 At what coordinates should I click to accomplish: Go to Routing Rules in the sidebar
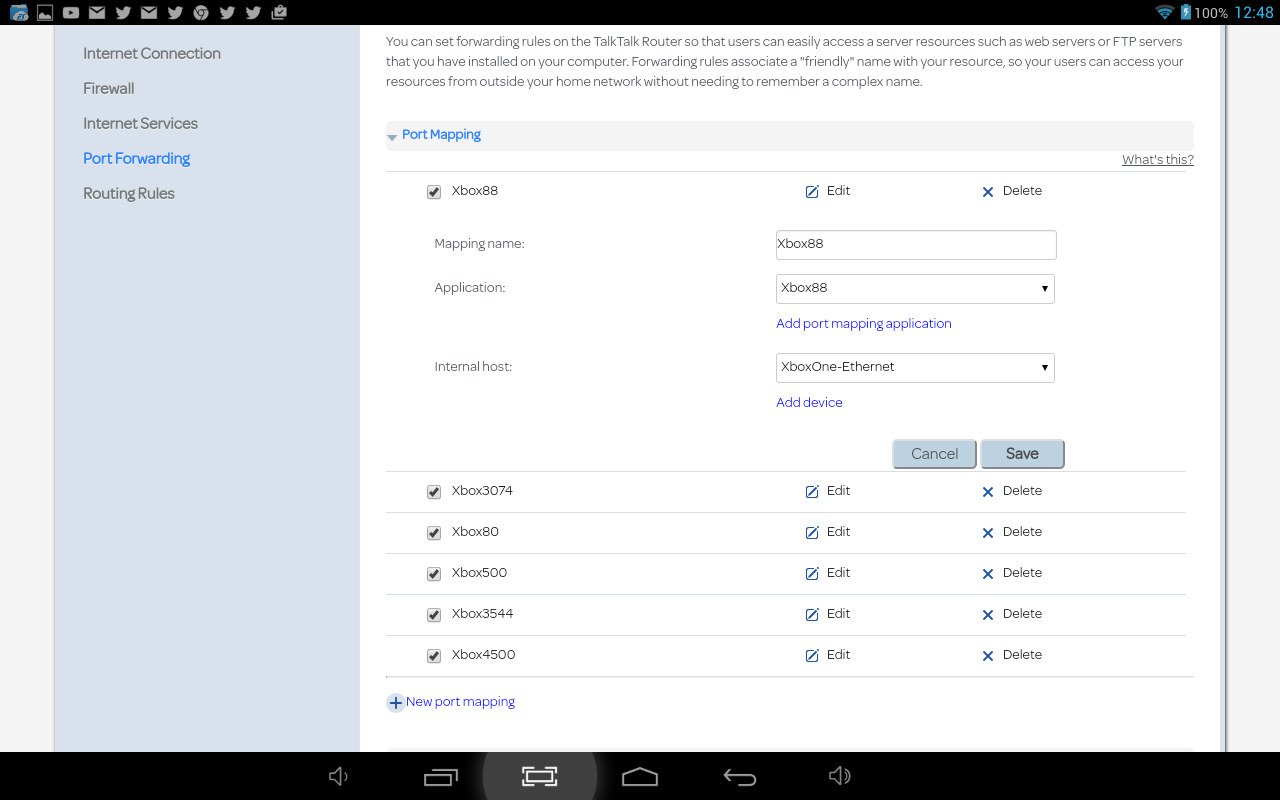128,193
